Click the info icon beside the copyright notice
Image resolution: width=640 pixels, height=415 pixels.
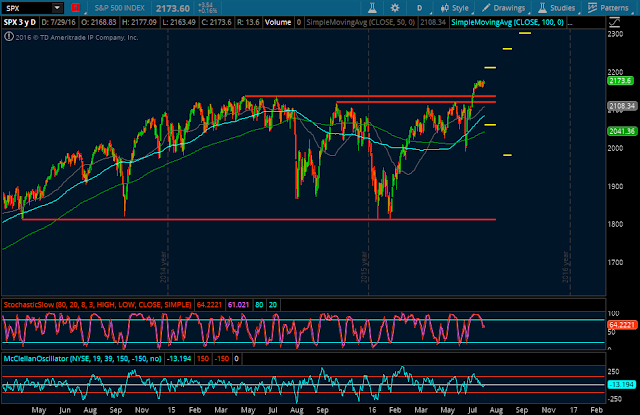(x=9, y=37)
